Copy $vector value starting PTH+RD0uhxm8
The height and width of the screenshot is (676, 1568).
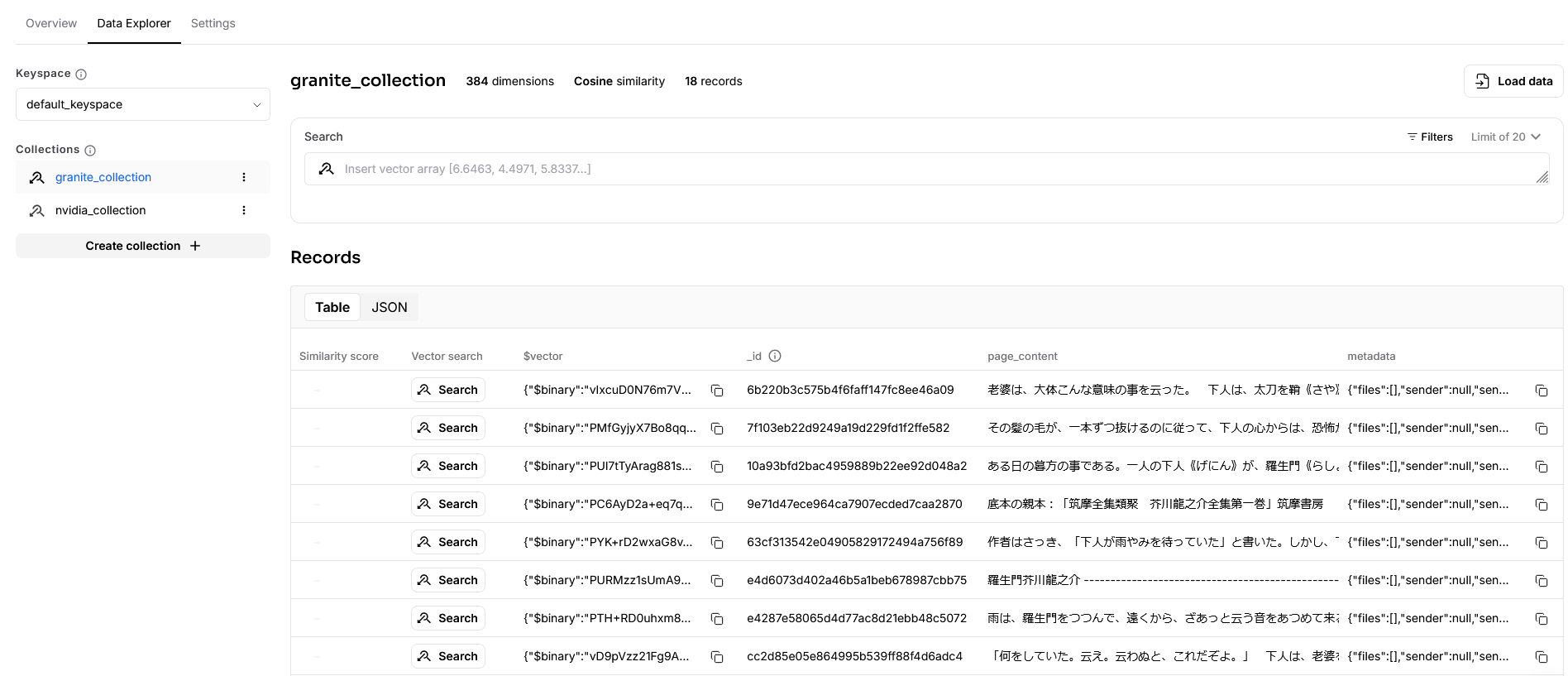(717, 619)
